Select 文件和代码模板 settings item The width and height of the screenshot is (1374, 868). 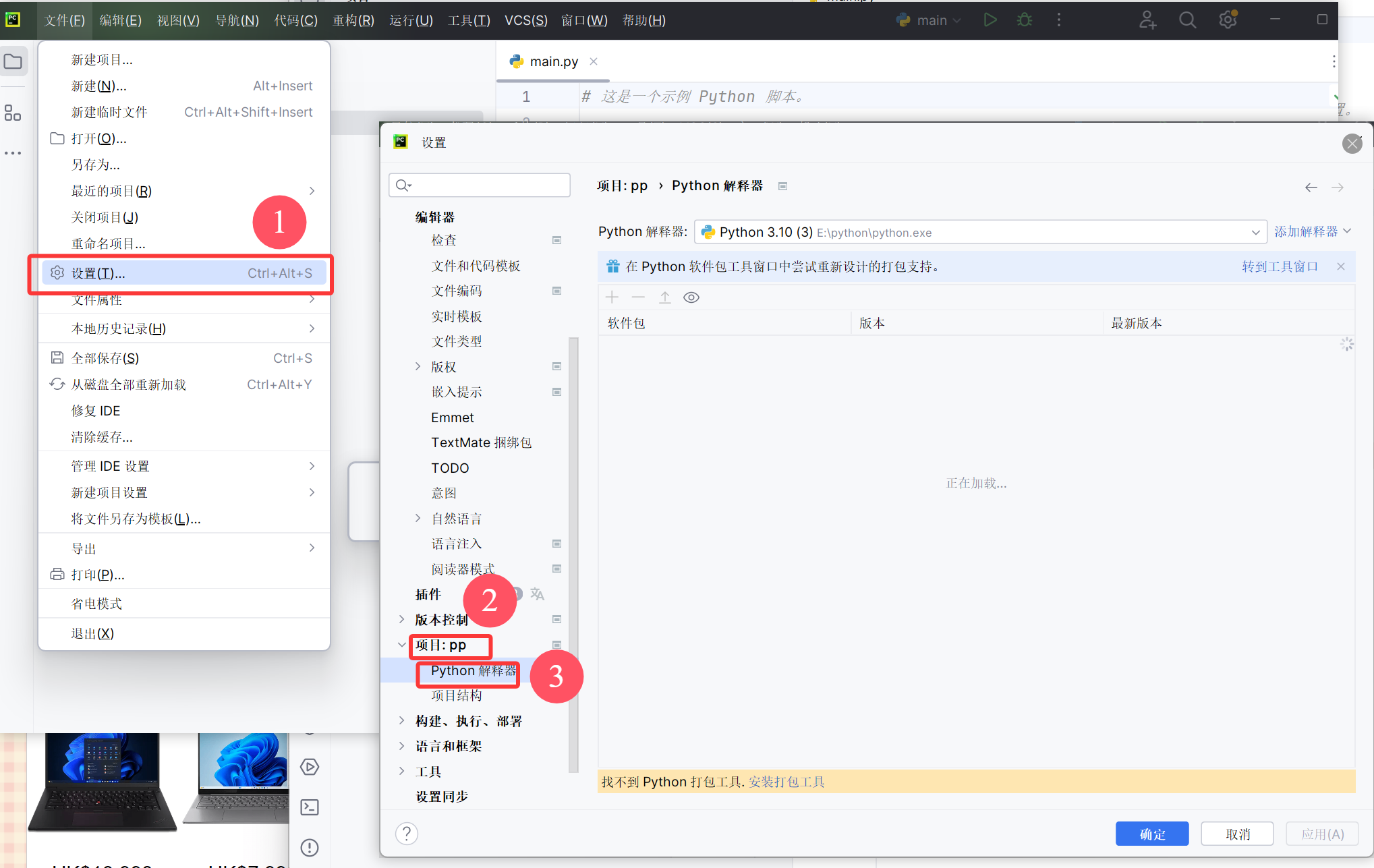click(x=476, y=266)
